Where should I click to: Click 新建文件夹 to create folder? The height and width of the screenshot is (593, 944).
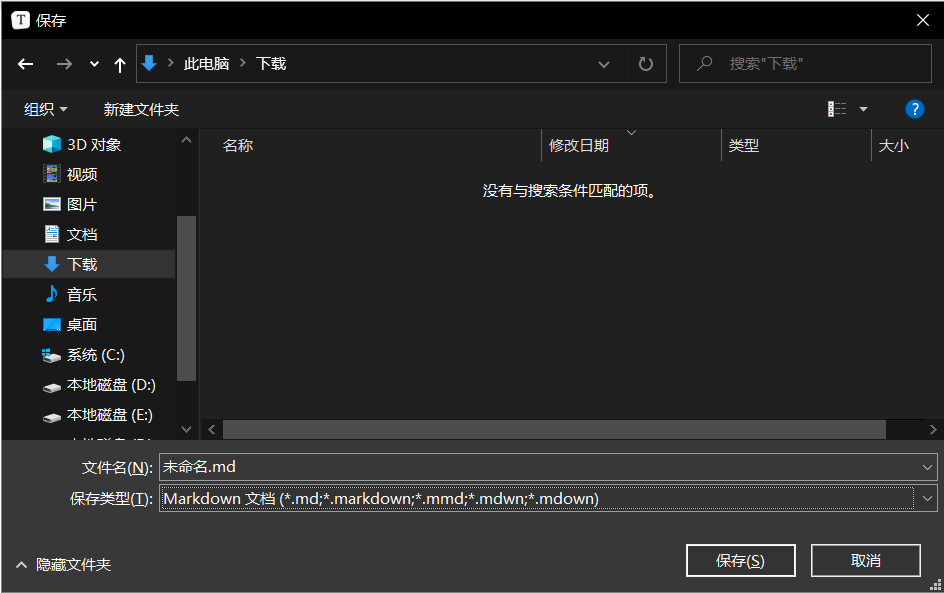[141, 109]
